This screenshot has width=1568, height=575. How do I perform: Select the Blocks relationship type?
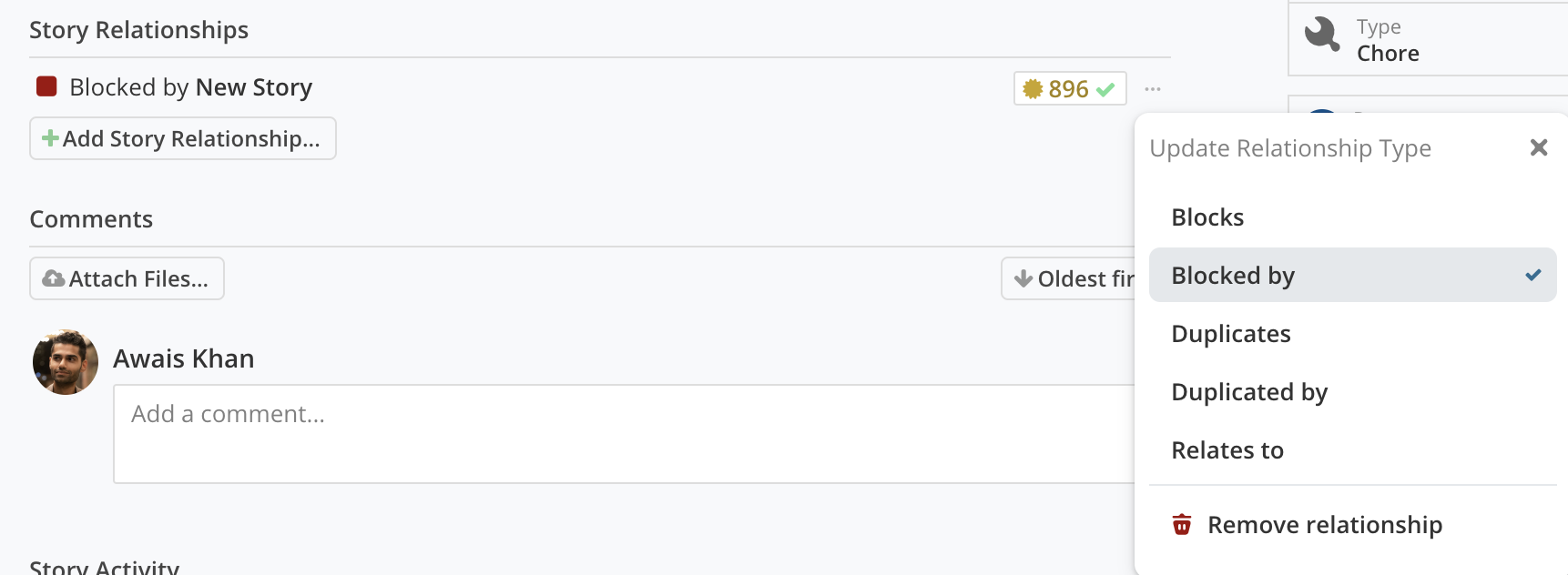(x=1207, y=217)
